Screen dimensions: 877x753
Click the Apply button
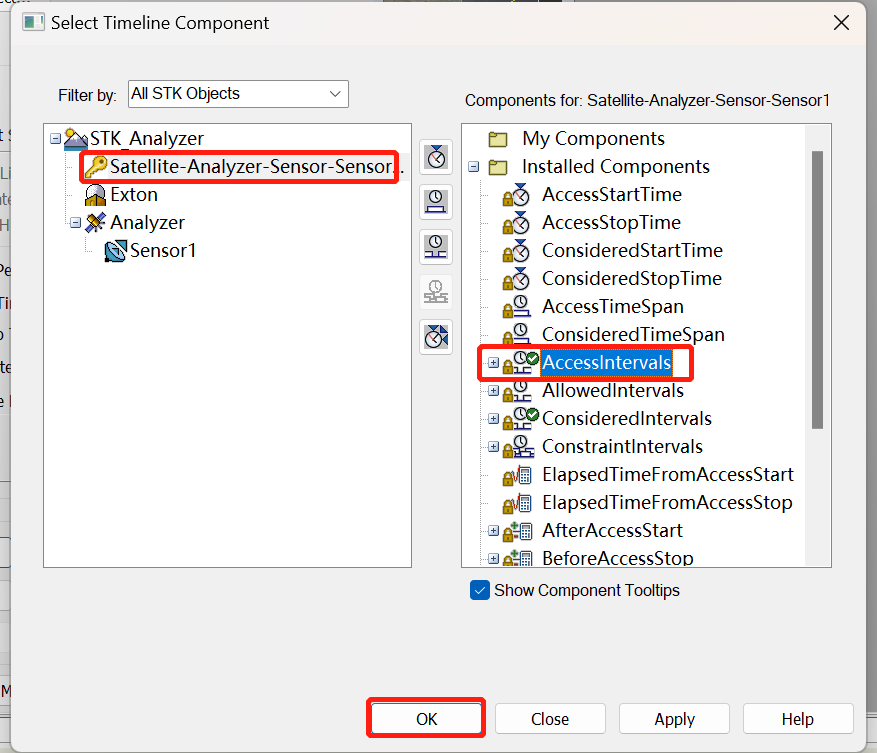(x=674, y=719)
